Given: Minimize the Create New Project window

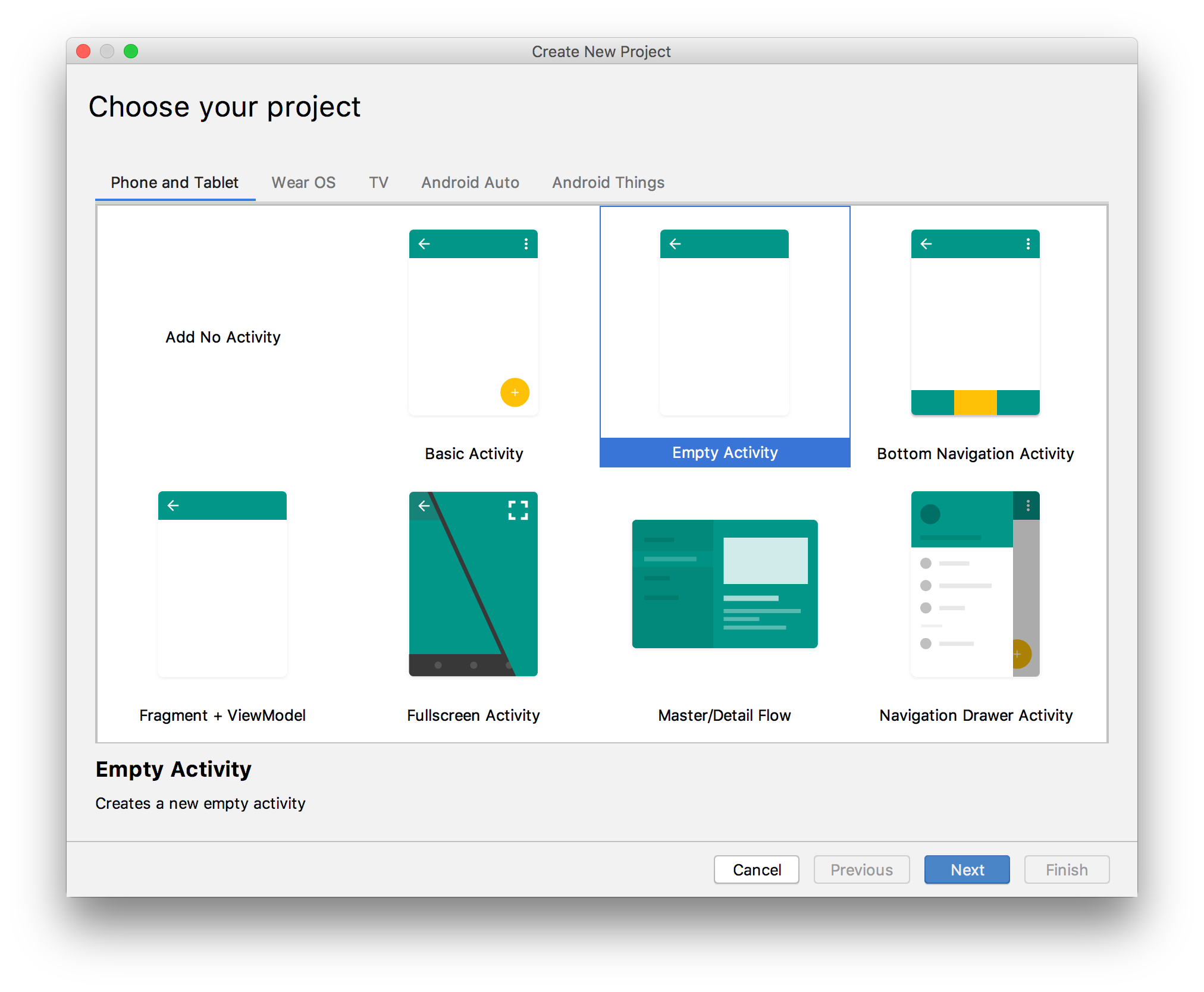Looking at the screenshot, I should click(107, 51).
